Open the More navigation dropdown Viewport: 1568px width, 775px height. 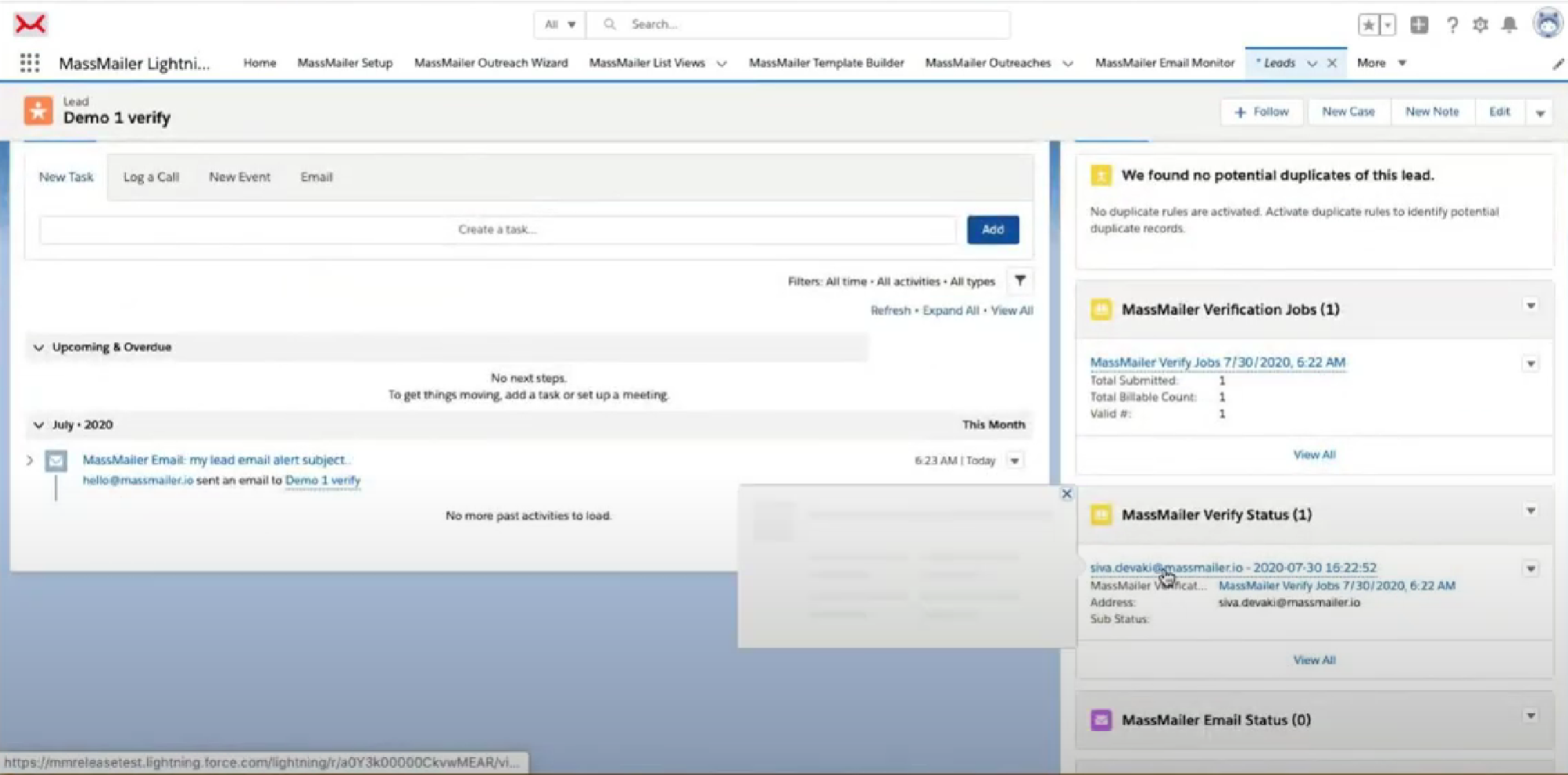coord(1382,63)
